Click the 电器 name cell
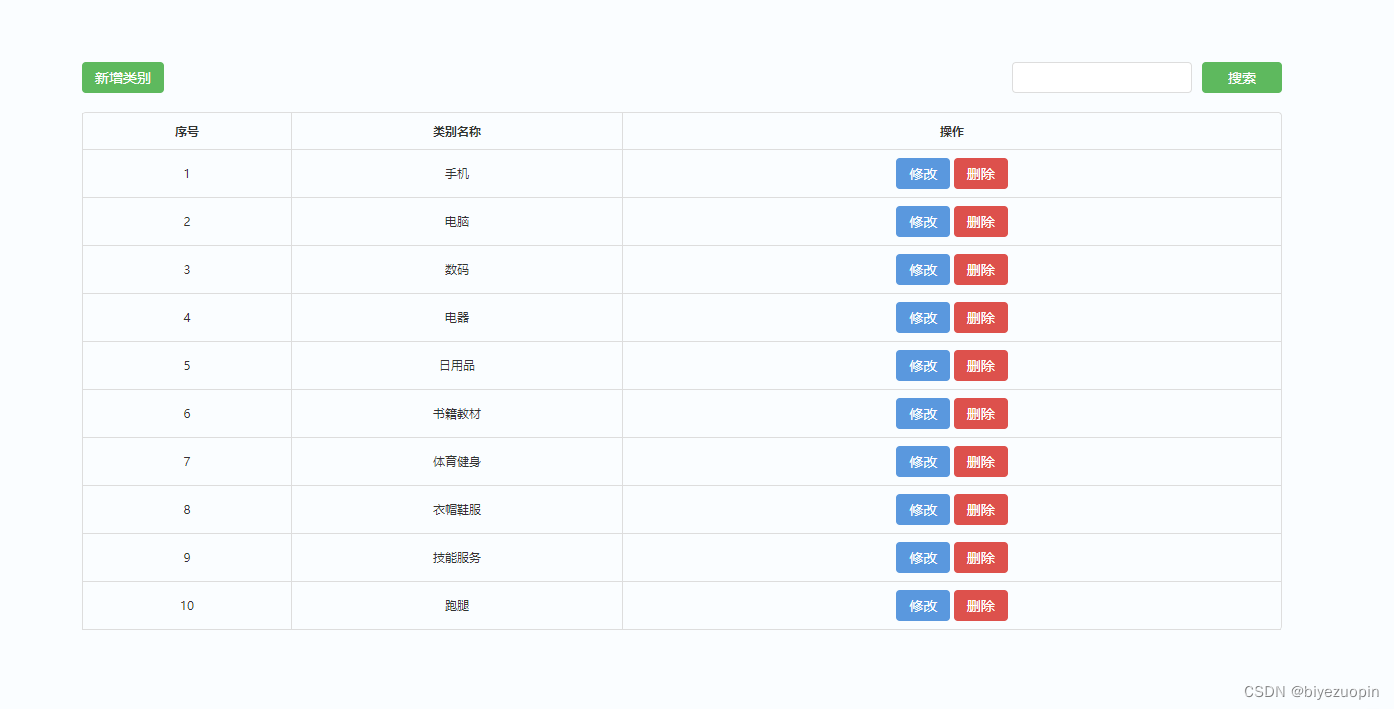The width and height of the screenshot is (1394, 709). tap(457, 318)
